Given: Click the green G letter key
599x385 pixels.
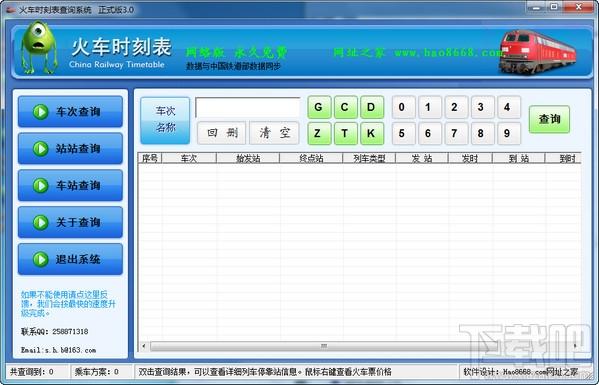Looking at the screenshot, I should tap(319, 107).
